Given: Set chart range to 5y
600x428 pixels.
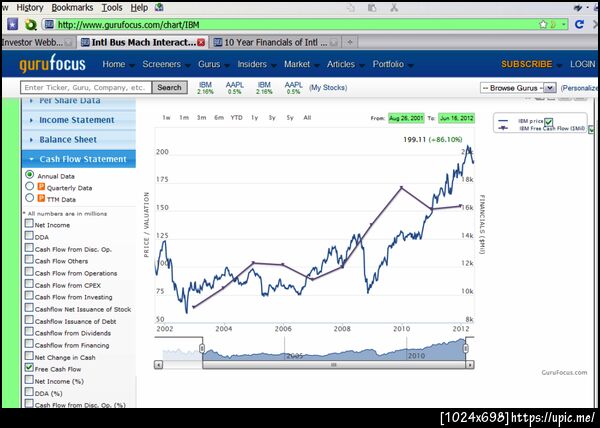Looking at the screenshot, I should (290, 118).
